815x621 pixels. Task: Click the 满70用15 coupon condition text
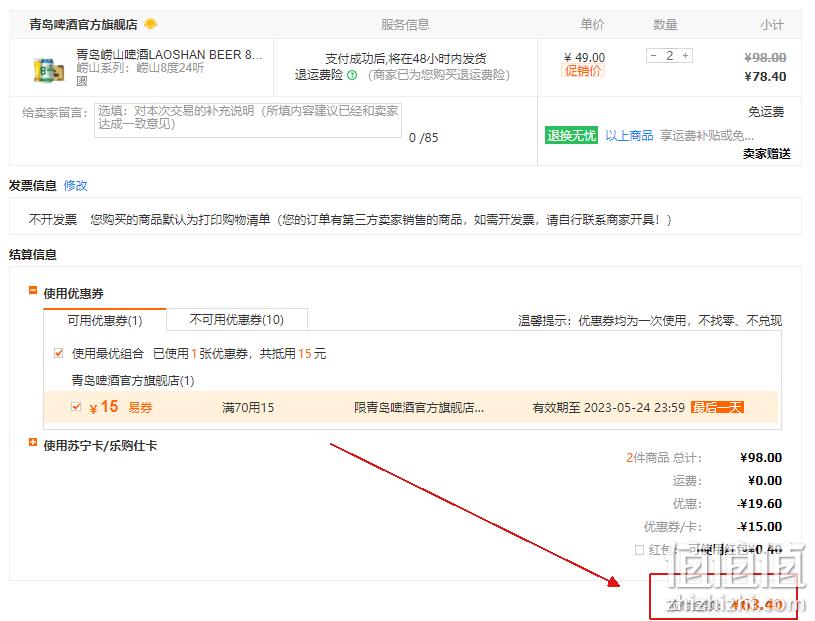pyautogui.click(x=248, y=407)
